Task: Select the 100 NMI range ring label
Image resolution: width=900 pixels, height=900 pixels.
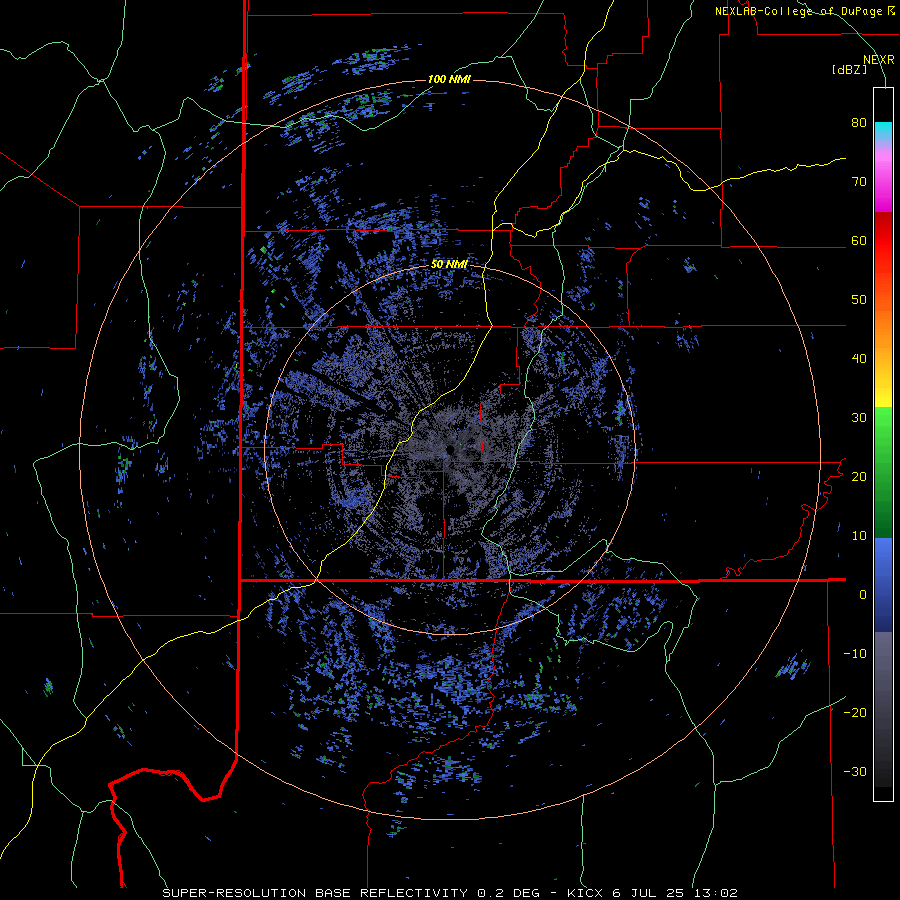Action: click(449, 79)
